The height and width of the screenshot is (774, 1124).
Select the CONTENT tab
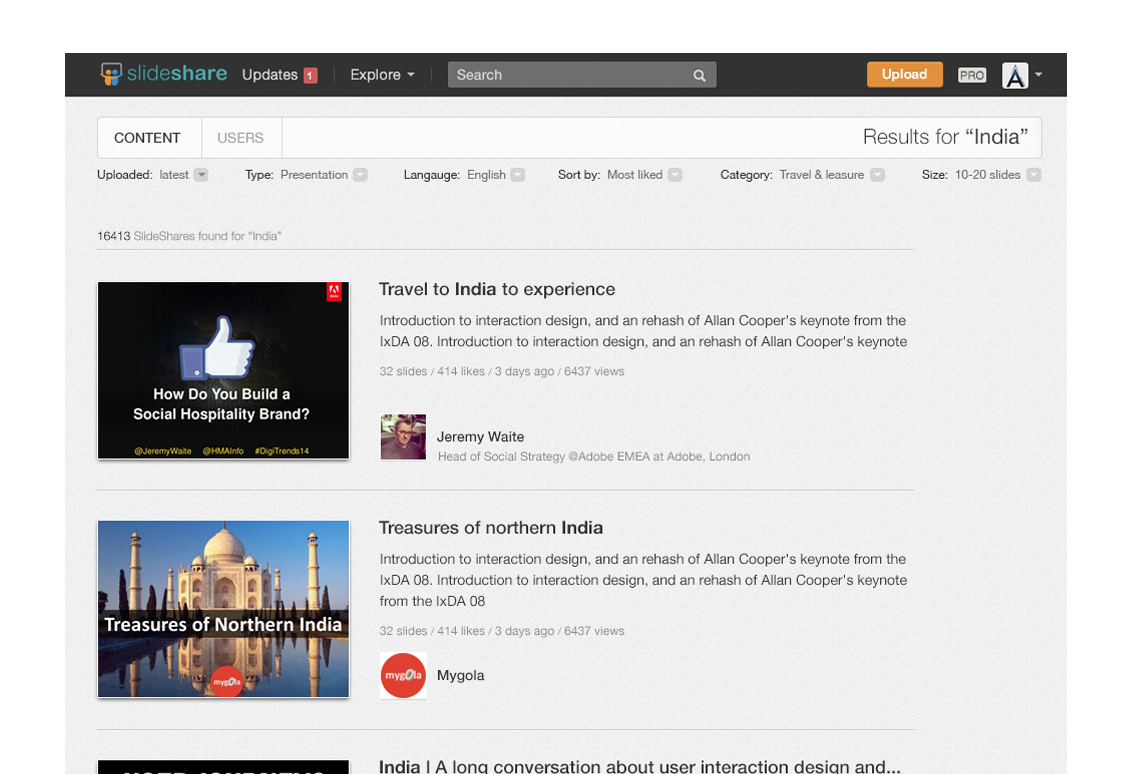(x=147, y=137)
